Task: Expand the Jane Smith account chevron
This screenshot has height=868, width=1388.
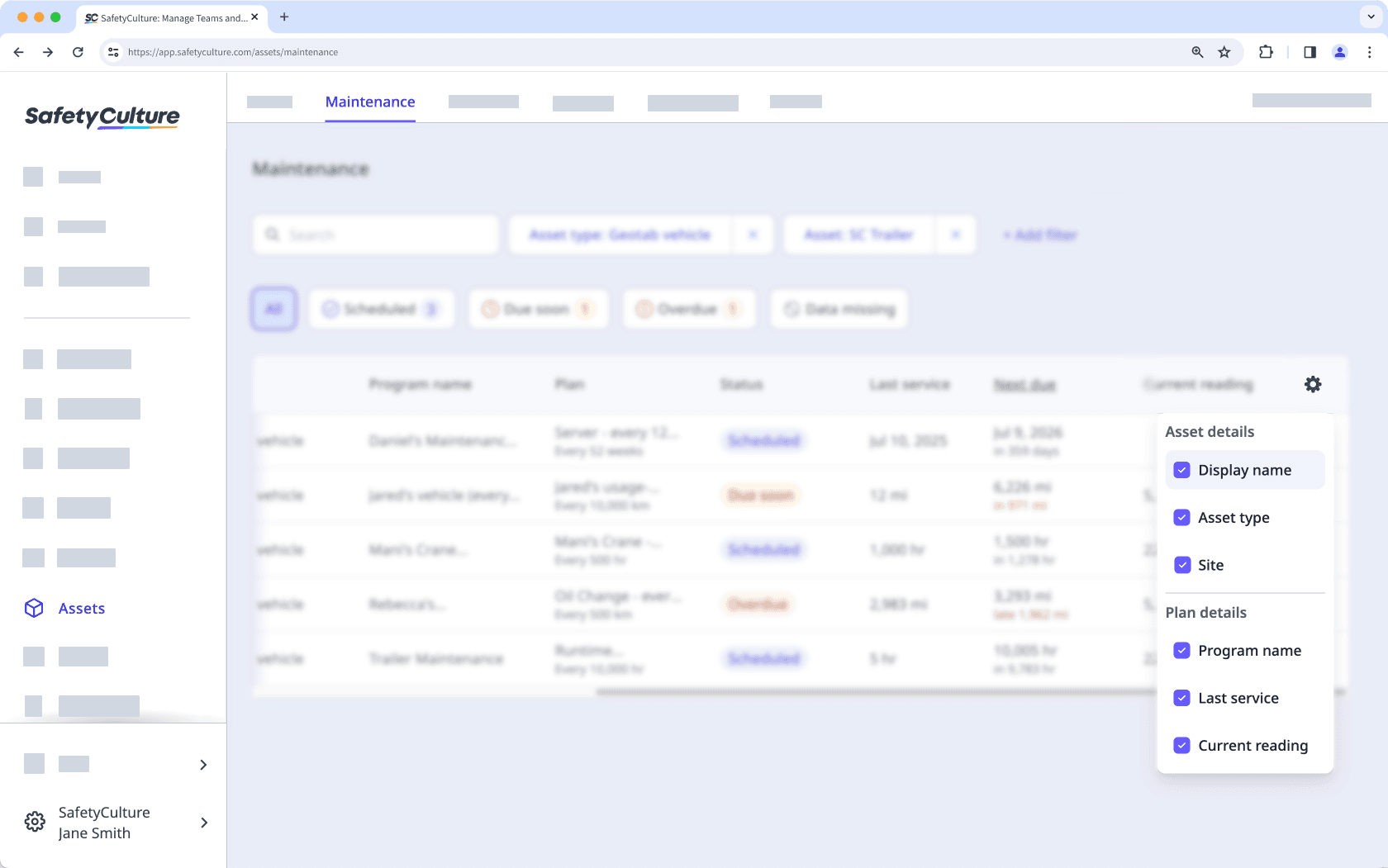Action: tap(203, 823)
